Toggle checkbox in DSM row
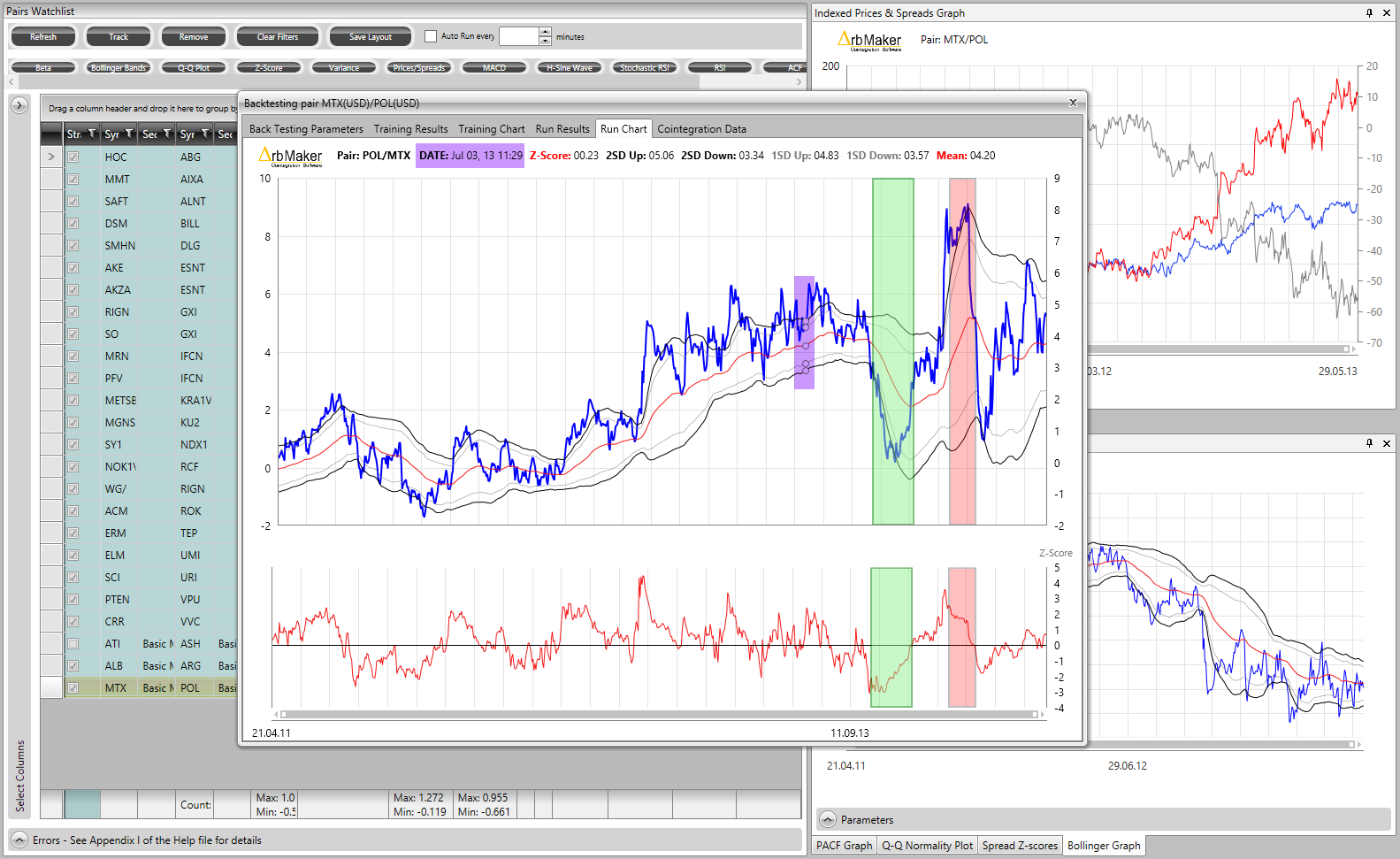The width and height of the screenshot is (1400, 859). coord(73,224)
